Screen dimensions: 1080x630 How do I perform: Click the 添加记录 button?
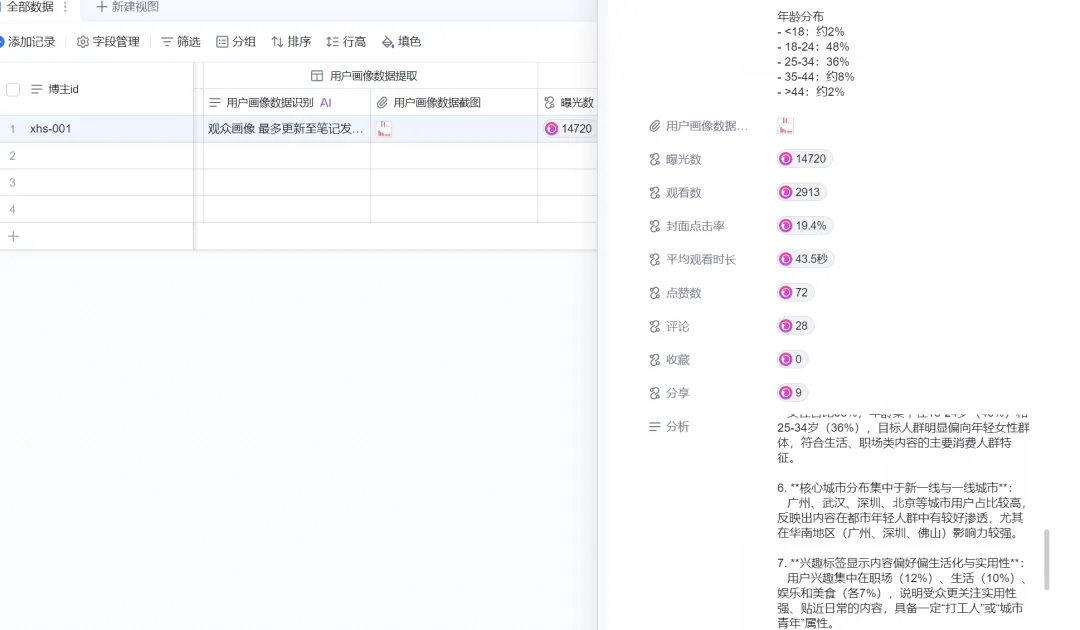pos(30,42)
